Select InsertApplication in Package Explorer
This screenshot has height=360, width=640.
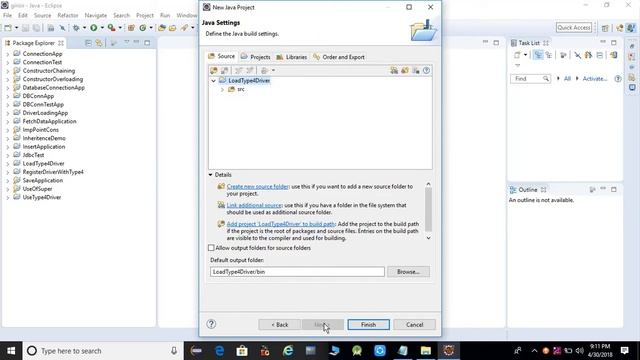coord(44,147)
